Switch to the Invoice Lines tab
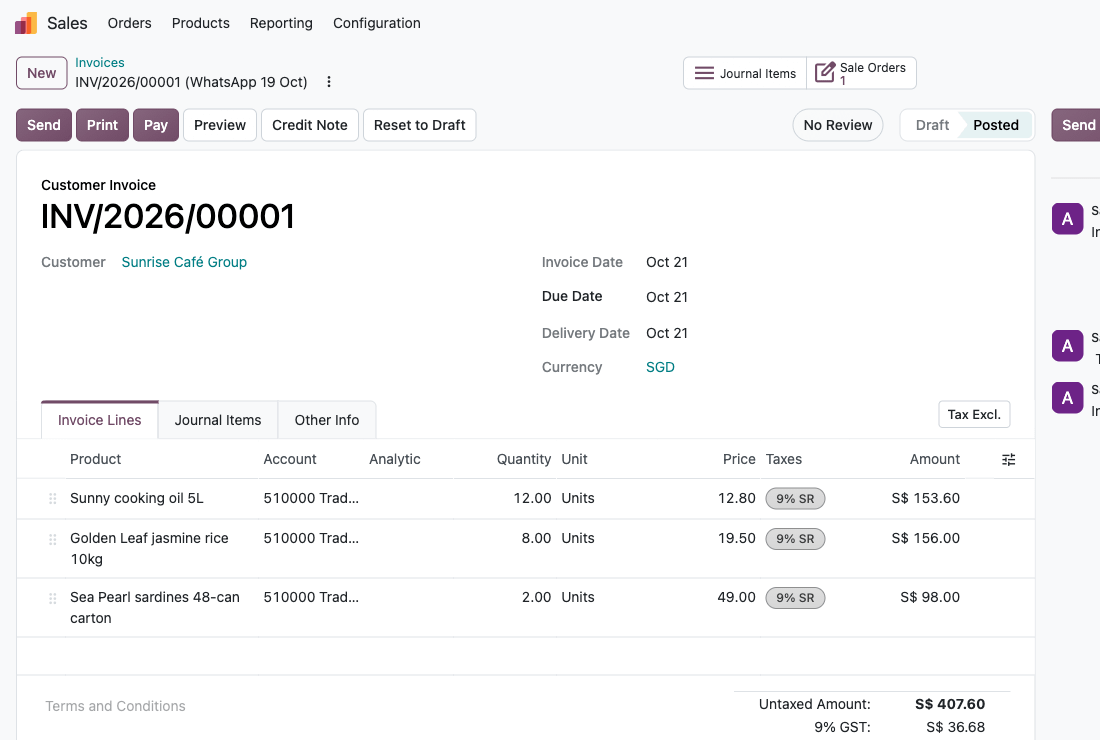The width and height of the screenshot is (1100, 740). tap(100, 420)
